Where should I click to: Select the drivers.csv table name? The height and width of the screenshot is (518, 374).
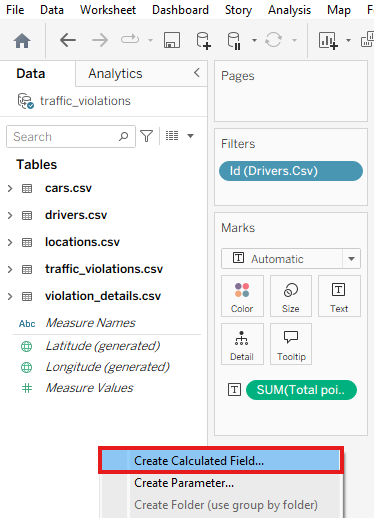coord(76,215)
